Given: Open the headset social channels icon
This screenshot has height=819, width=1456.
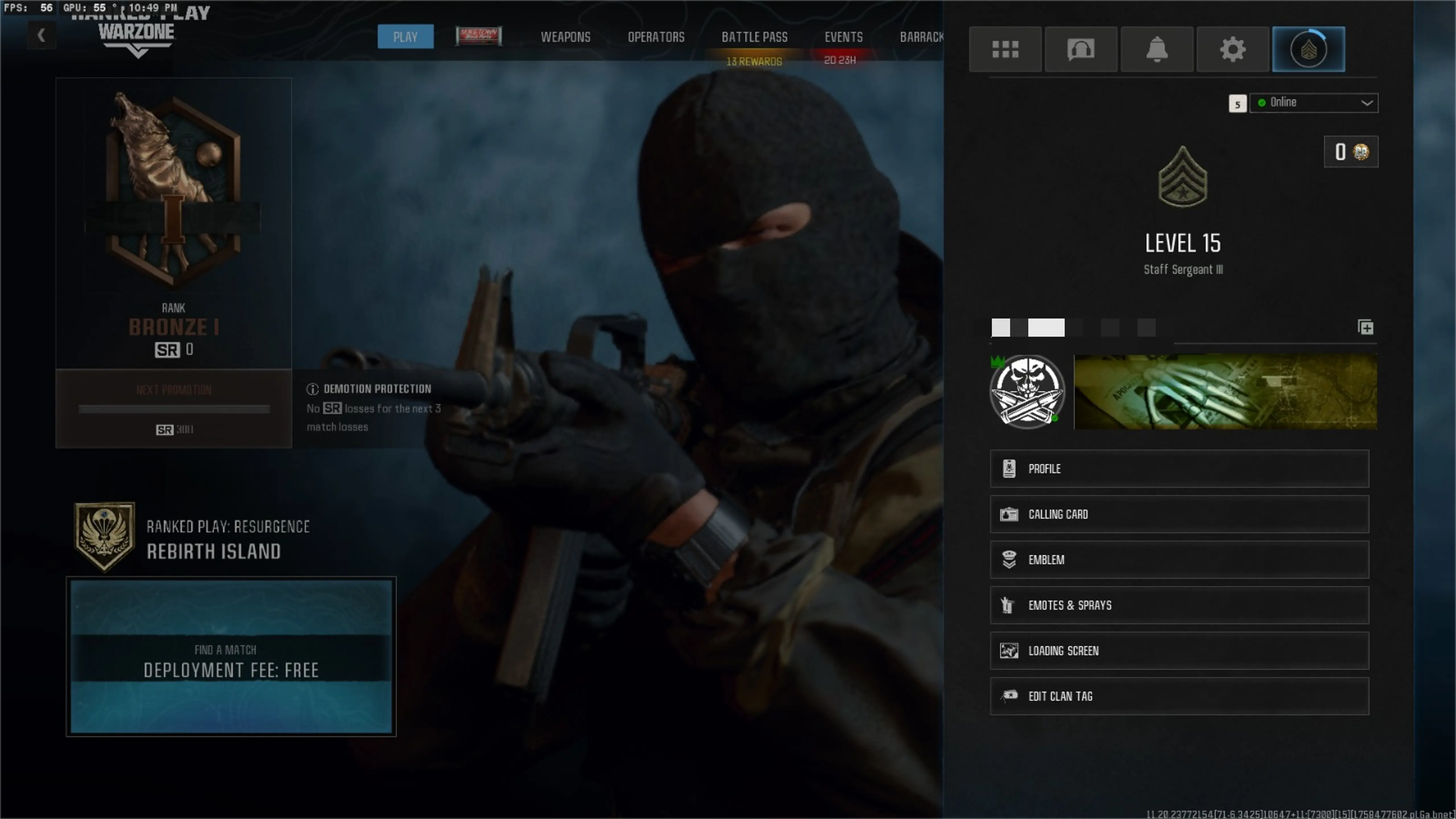Looking at the screenshot, I should click(1081, 49).
